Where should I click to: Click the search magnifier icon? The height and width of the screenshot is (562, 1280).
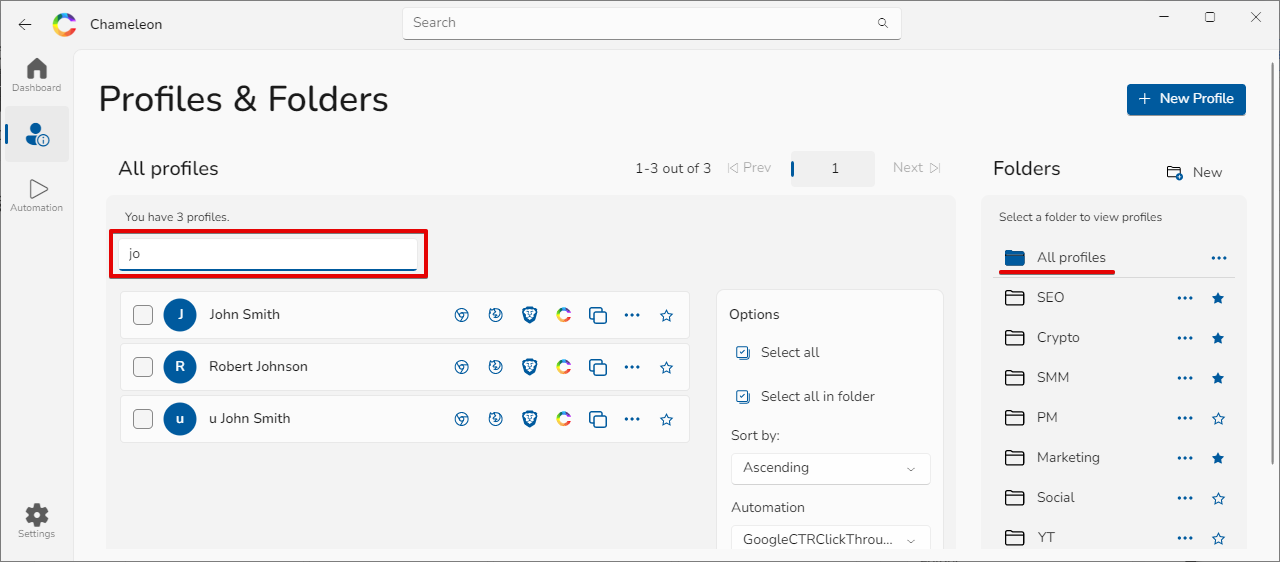click(882, 23)
